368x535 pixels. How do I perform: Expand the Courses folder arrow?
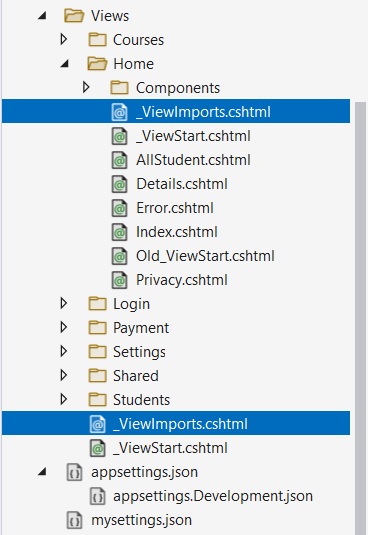click(x=63, y=40)
